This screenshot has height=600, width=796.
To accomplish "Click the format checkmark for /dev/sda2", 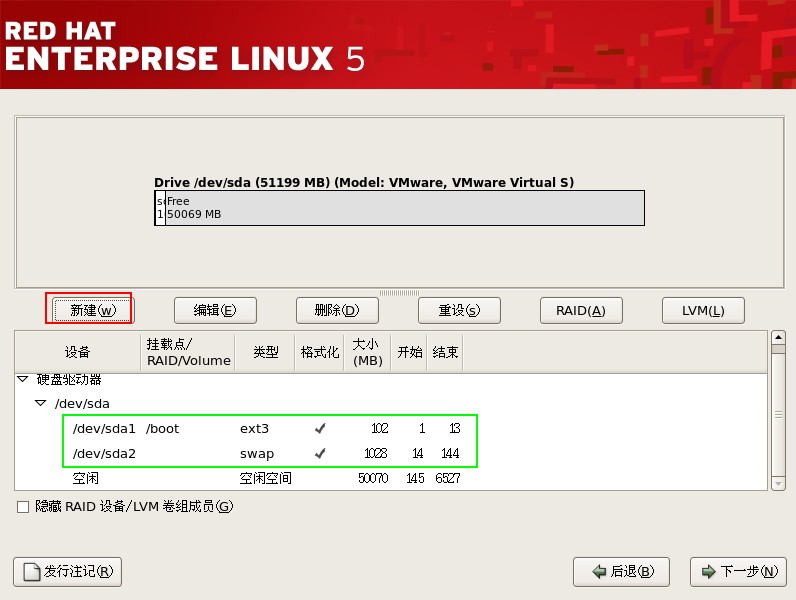I will pyautogui.click(x=320, y=453).
